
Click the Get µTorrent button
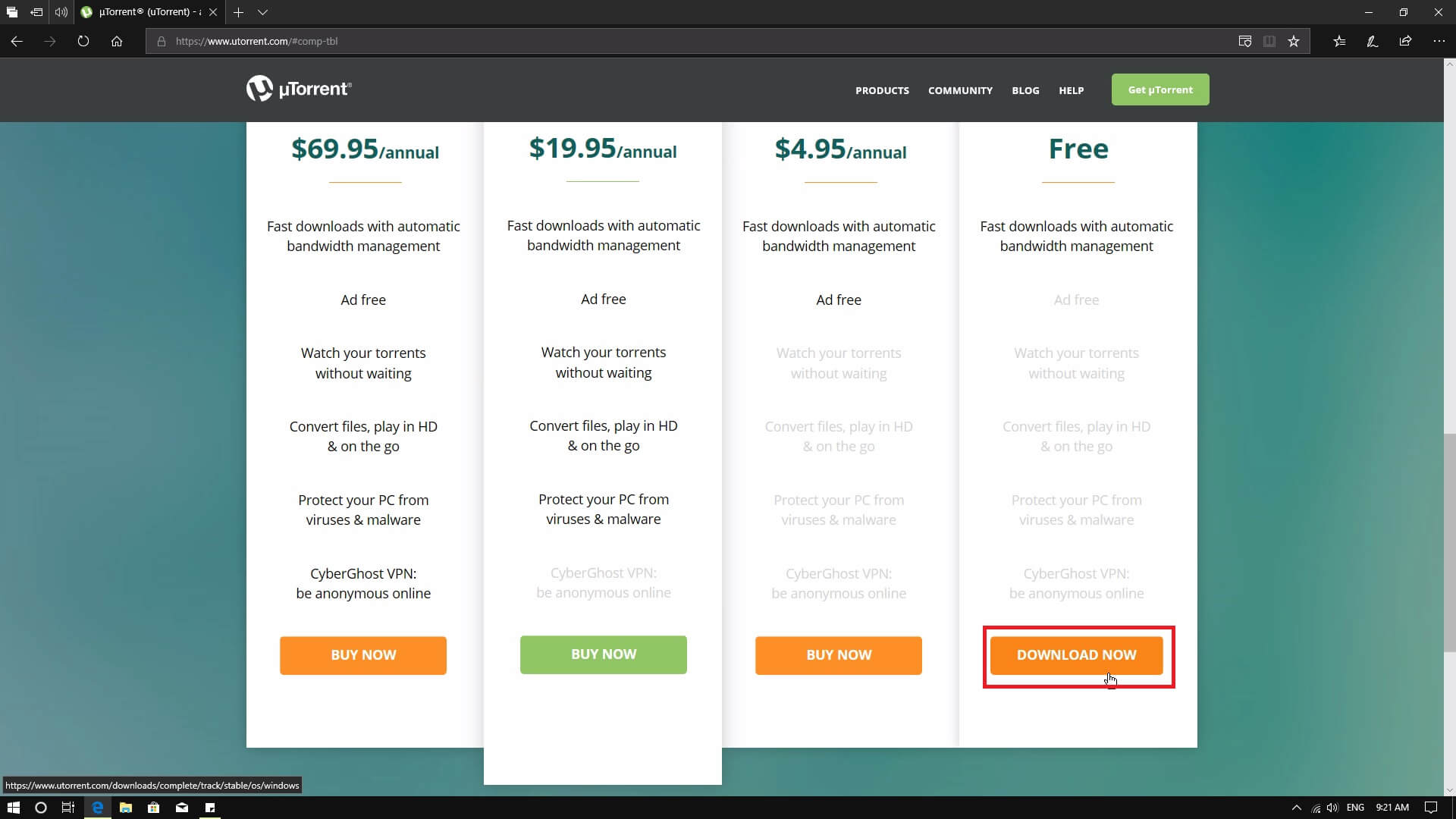pyautogui.click(x=1159, y=89)
